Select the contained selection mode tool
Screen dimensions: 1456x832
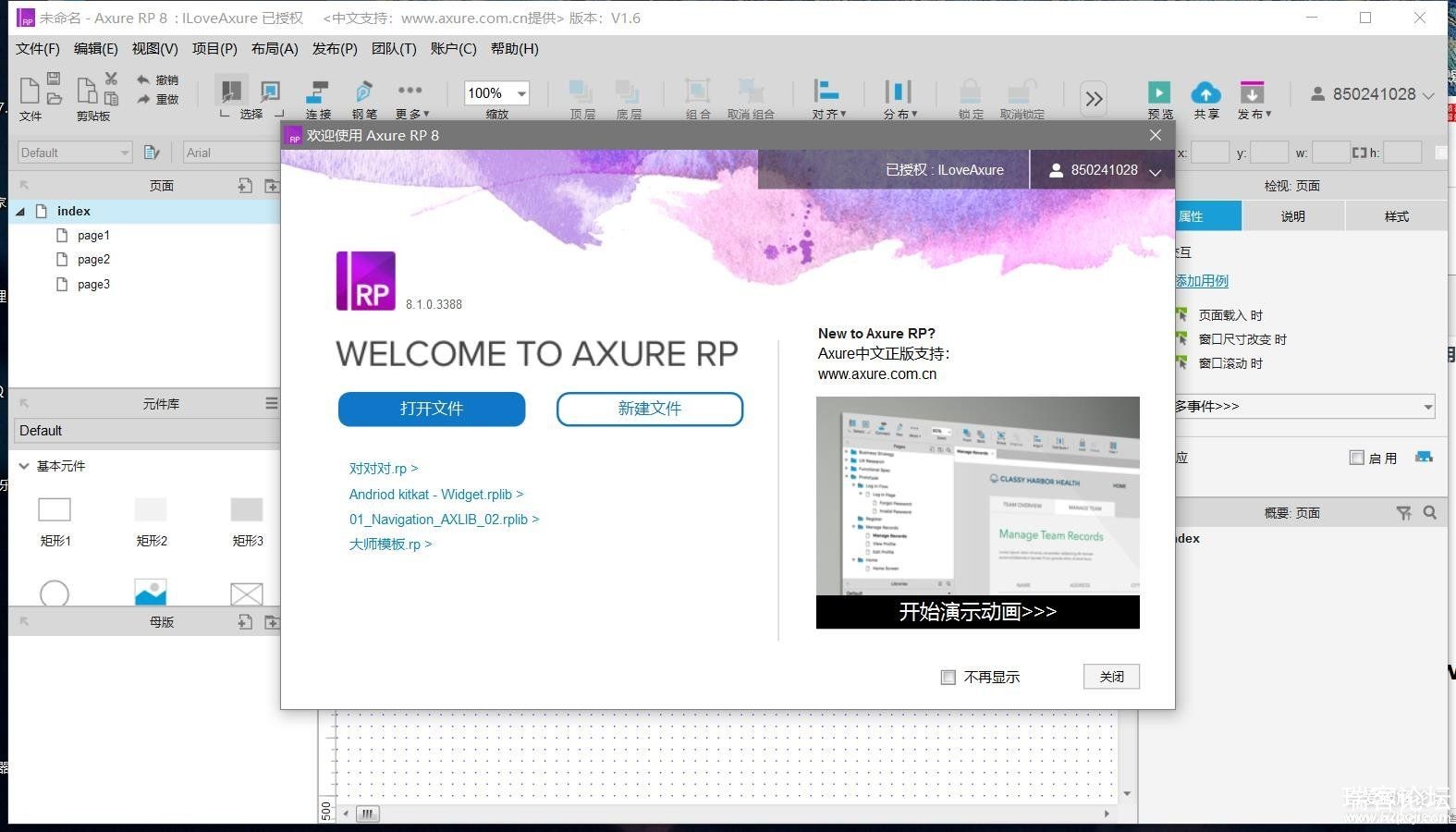coord(270,91)
